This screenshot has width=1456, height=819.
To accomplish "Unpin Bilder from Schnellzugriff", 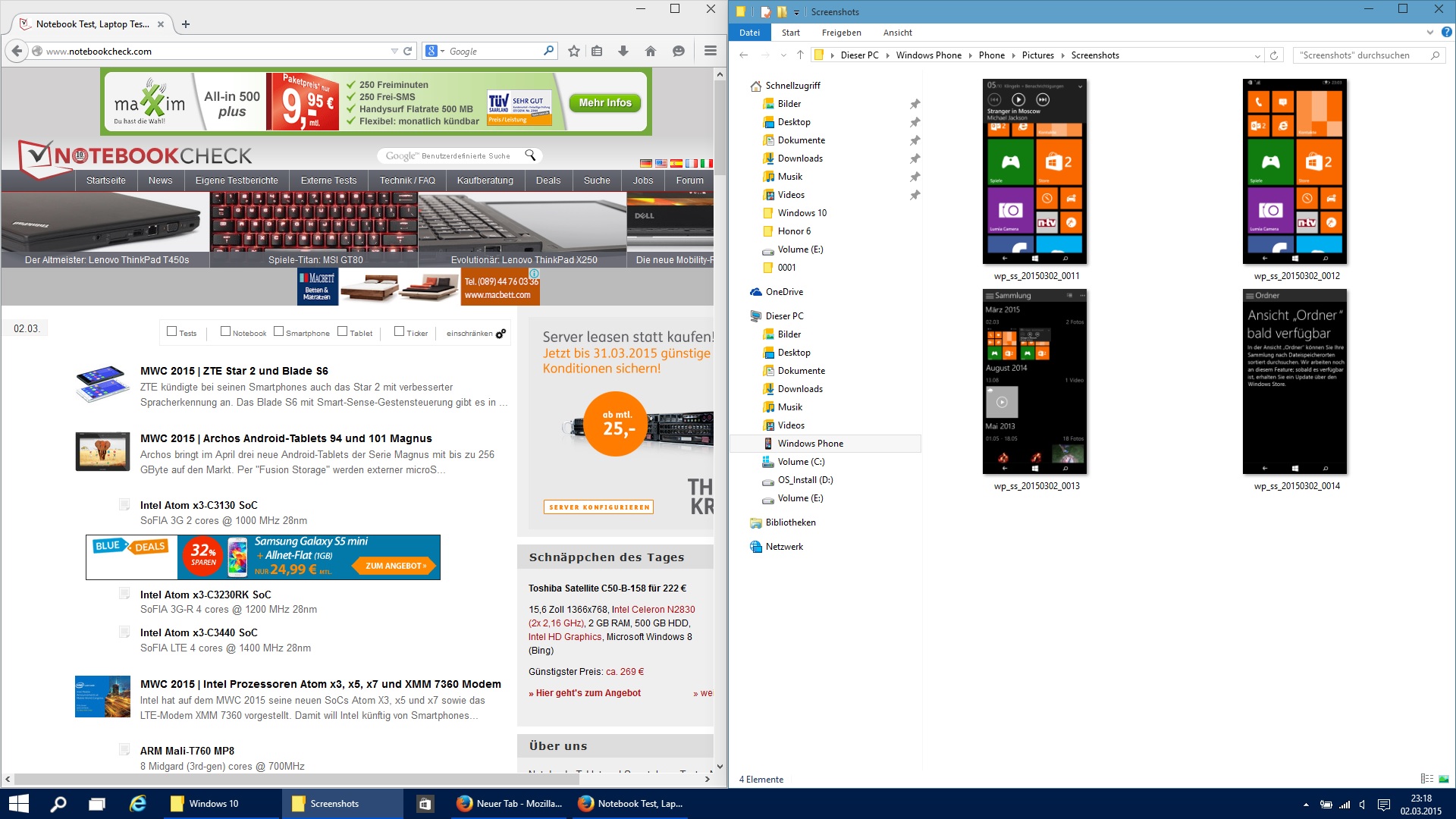I will pos(915,104).
